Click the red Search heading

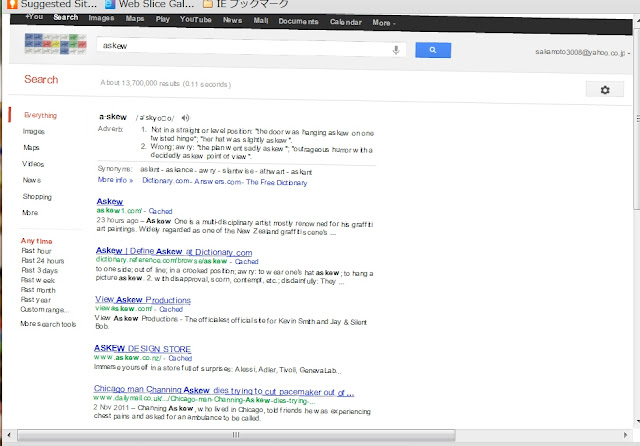[41, 79]
